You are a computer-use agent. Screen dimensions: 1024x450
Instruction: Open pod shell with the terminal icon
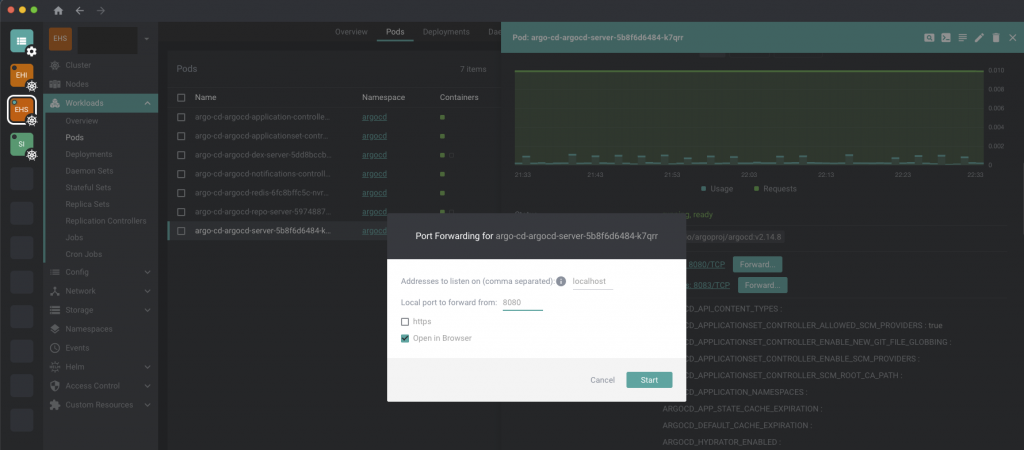pyautogui.click(x=946, y=38)
